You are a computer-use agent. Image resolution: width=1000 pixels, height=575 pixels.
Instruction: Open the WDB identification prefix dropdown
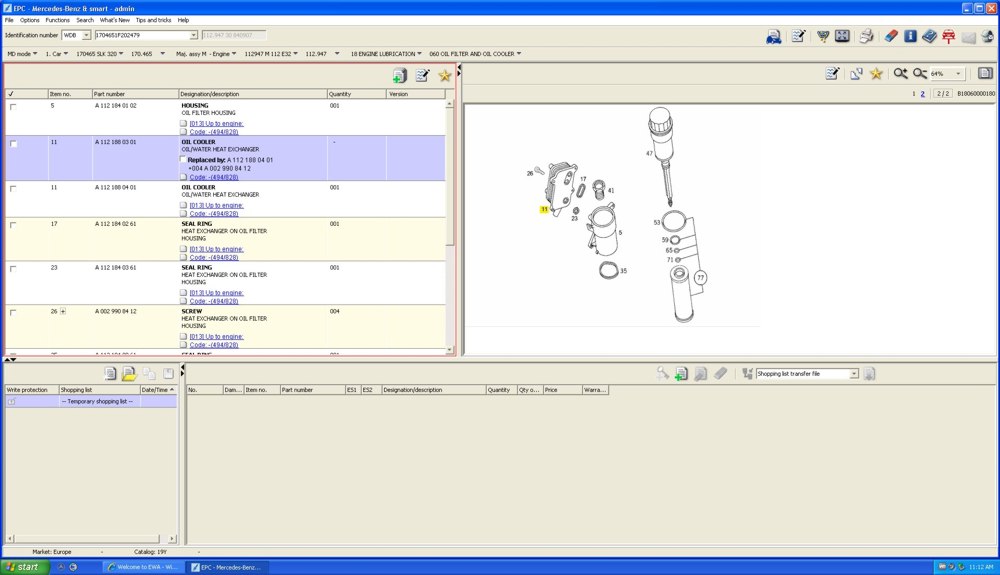pos(86,35)
